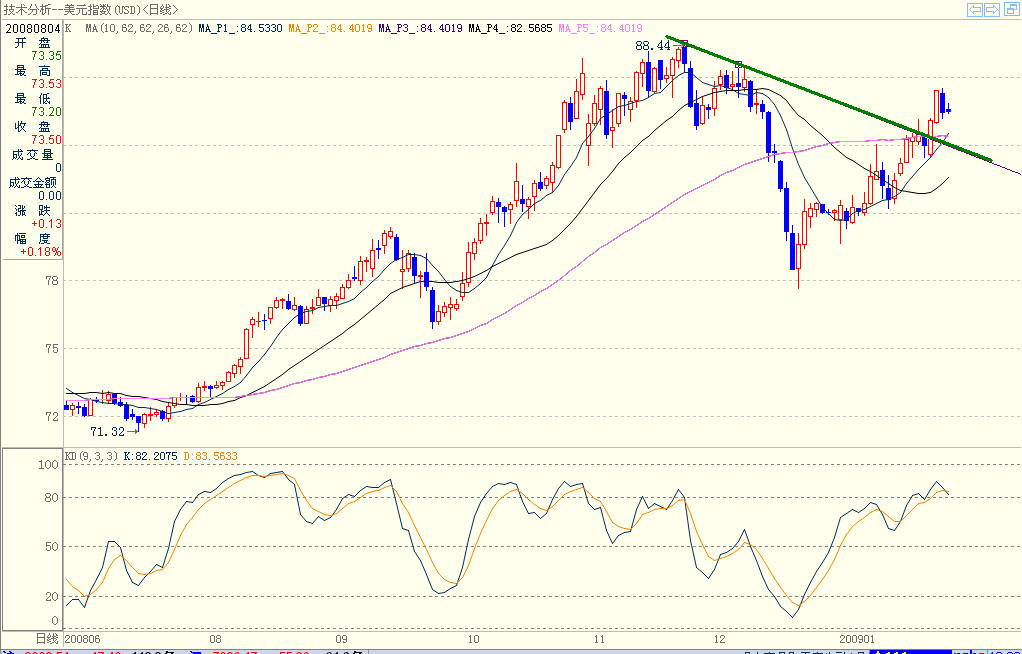Click the 最低 label
Viewport: 1022px width, 654px height.
coord(33,98)
